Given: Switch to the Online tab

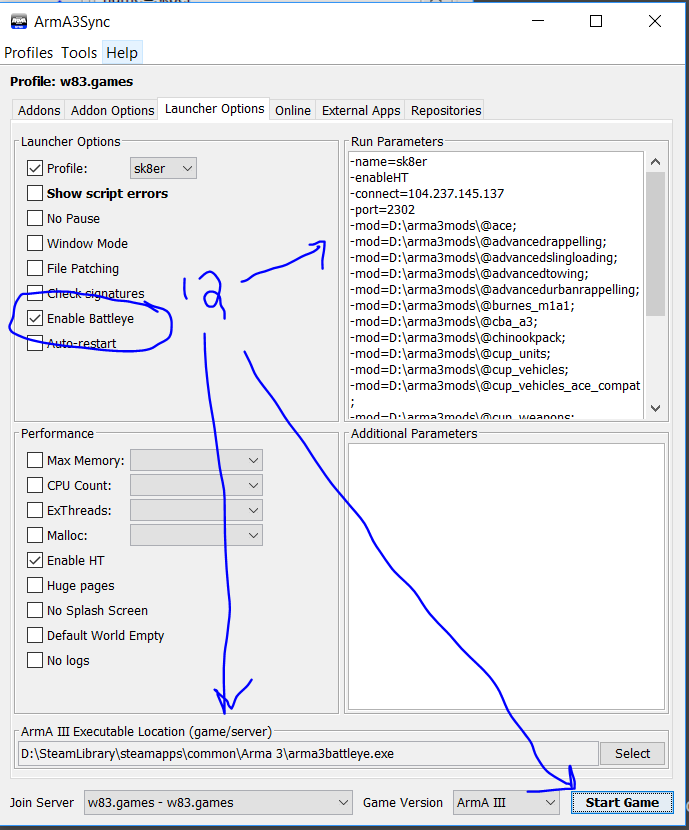Looking at the screenshot, I should (293, 110).
